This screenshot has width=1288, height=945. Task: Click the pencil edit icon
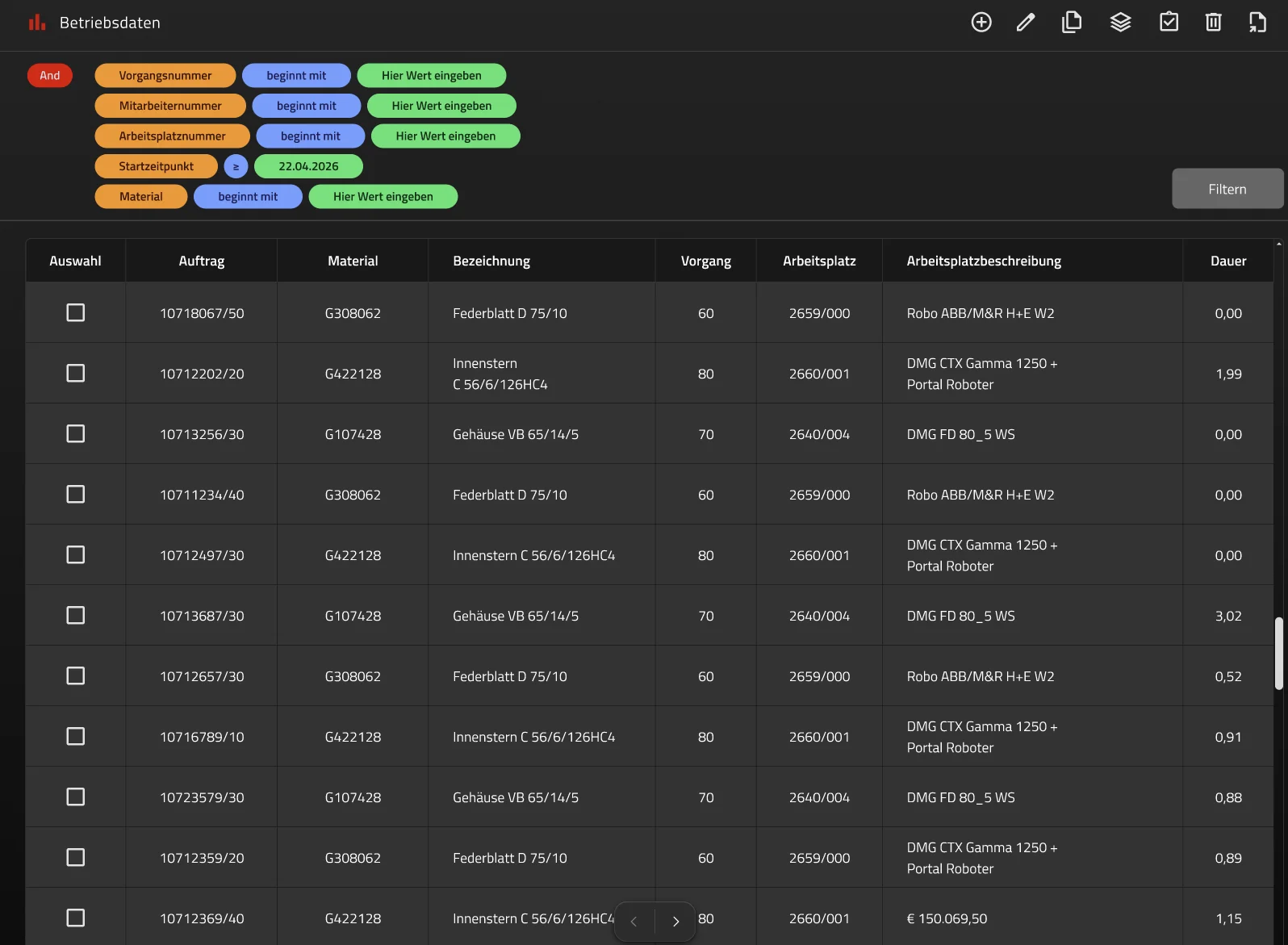pos(1026,23)
